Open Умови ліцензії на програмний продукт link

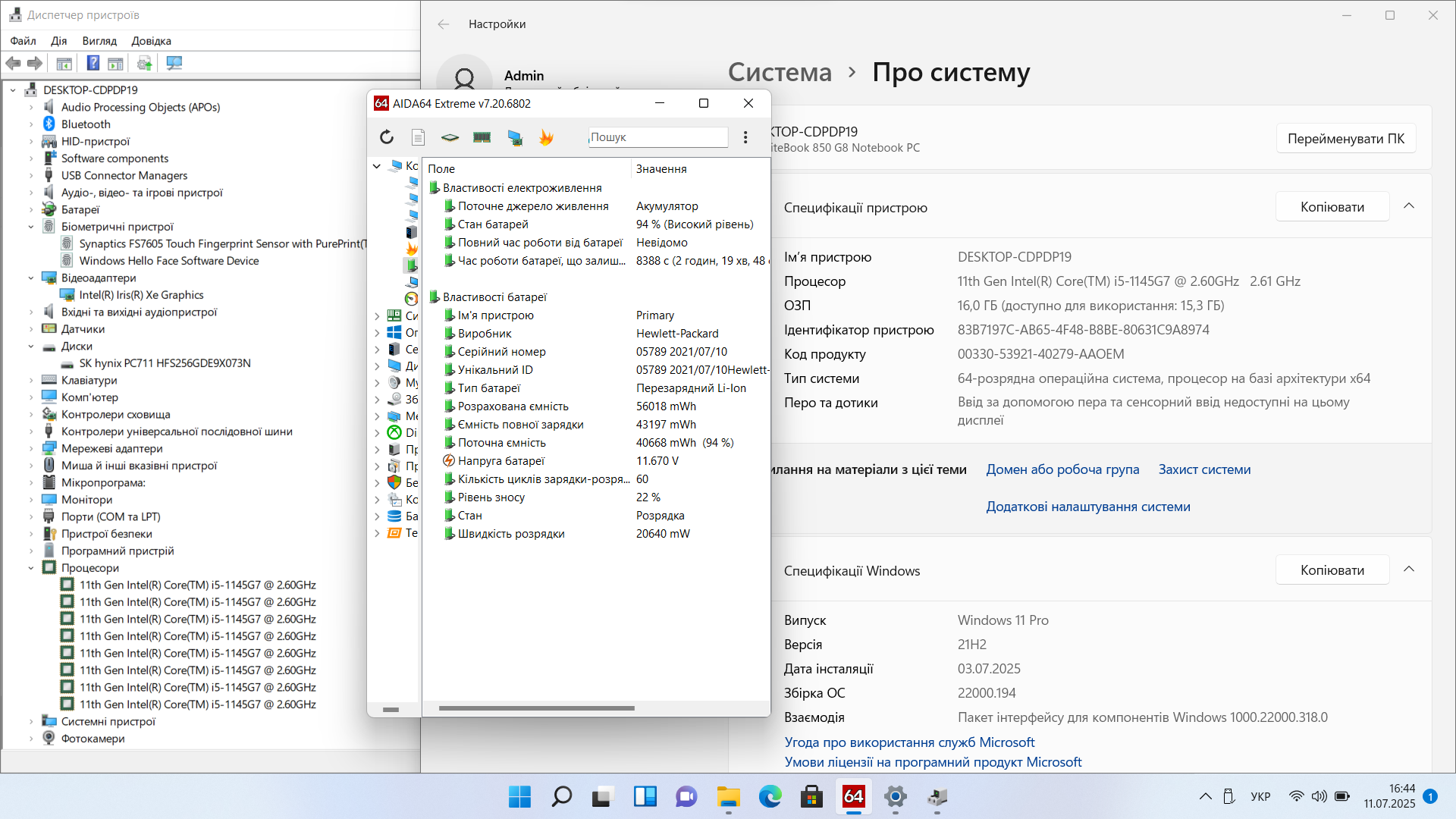933,762
